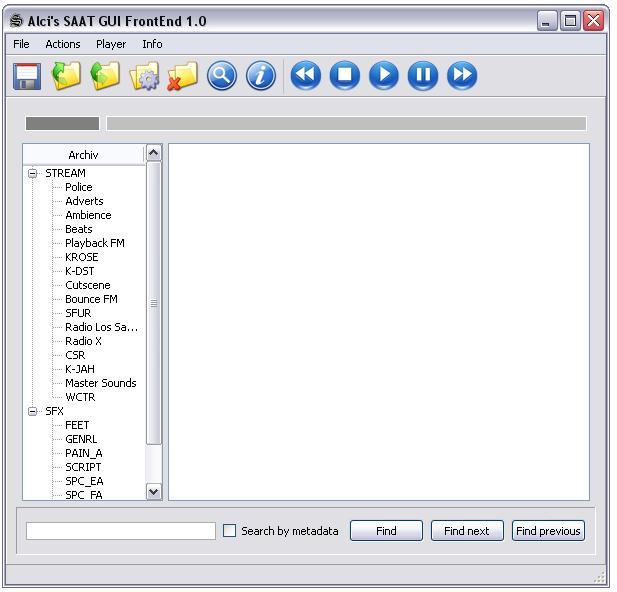Click the tree scrollbar down arrow
This screenshot has height=592, width=617.
coord(154,492)
